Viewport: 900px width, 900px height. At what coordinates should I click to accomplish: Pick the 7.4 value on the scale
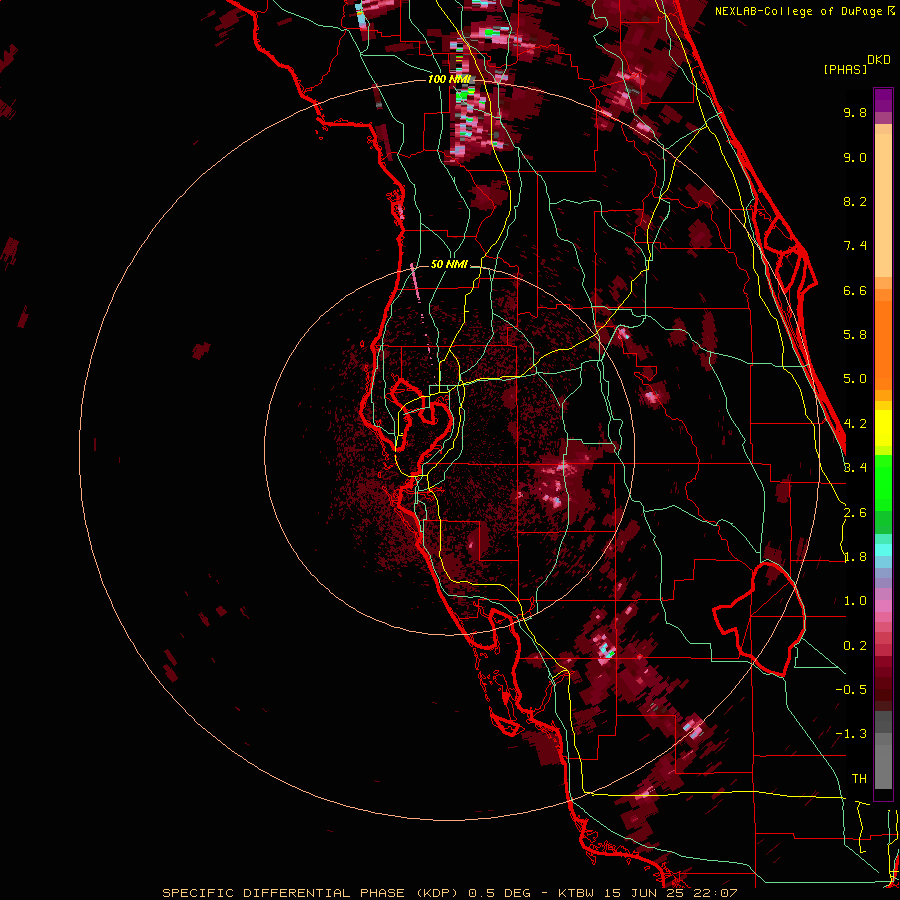(x=855, y=246)
